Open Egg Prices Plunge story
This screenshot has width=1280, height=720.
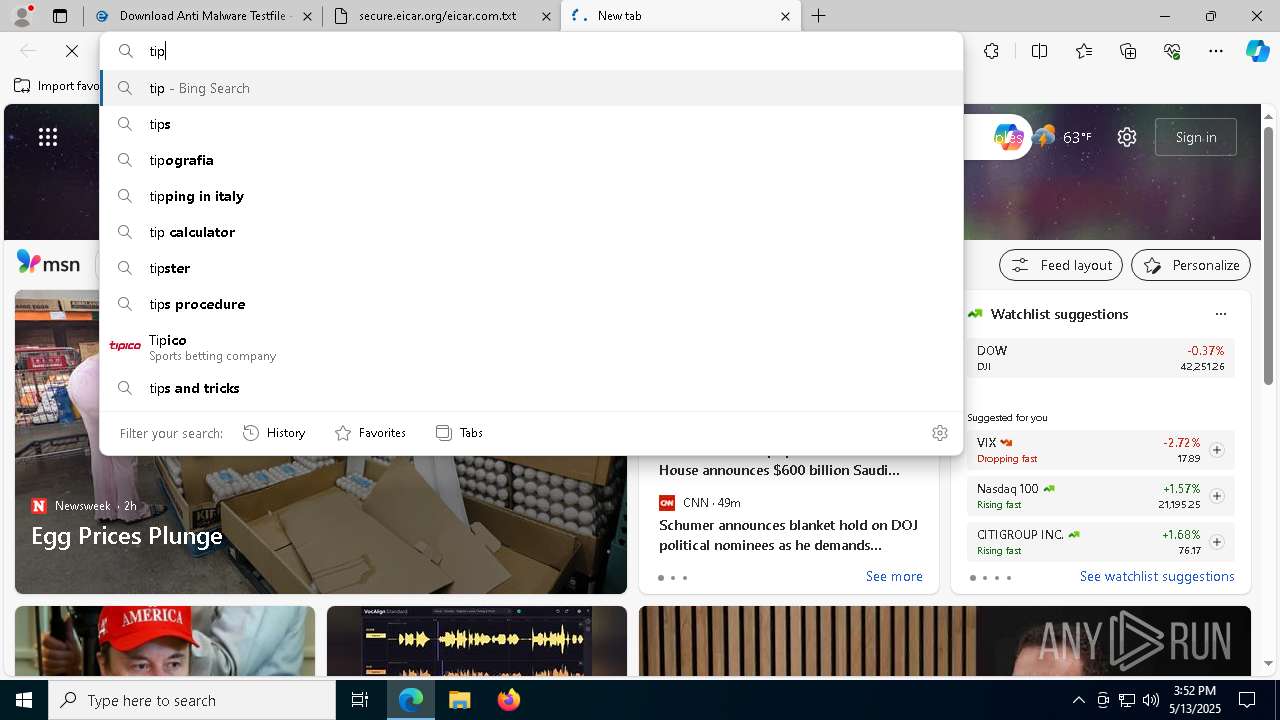coord(127,536)
